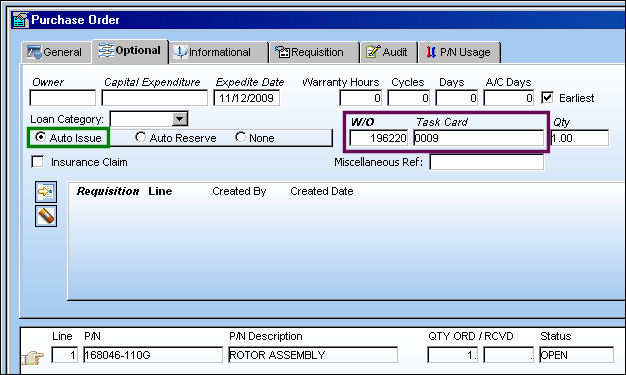Click the Warranty Hours field

click(361, 98)
